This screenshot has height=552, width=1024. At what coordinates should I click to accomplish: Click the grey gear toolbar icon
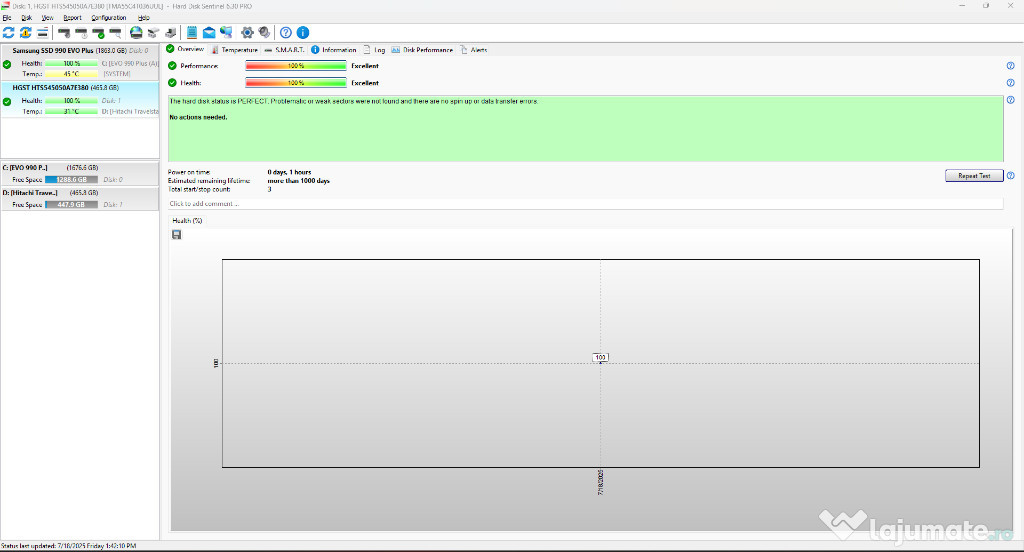[264, 33]
